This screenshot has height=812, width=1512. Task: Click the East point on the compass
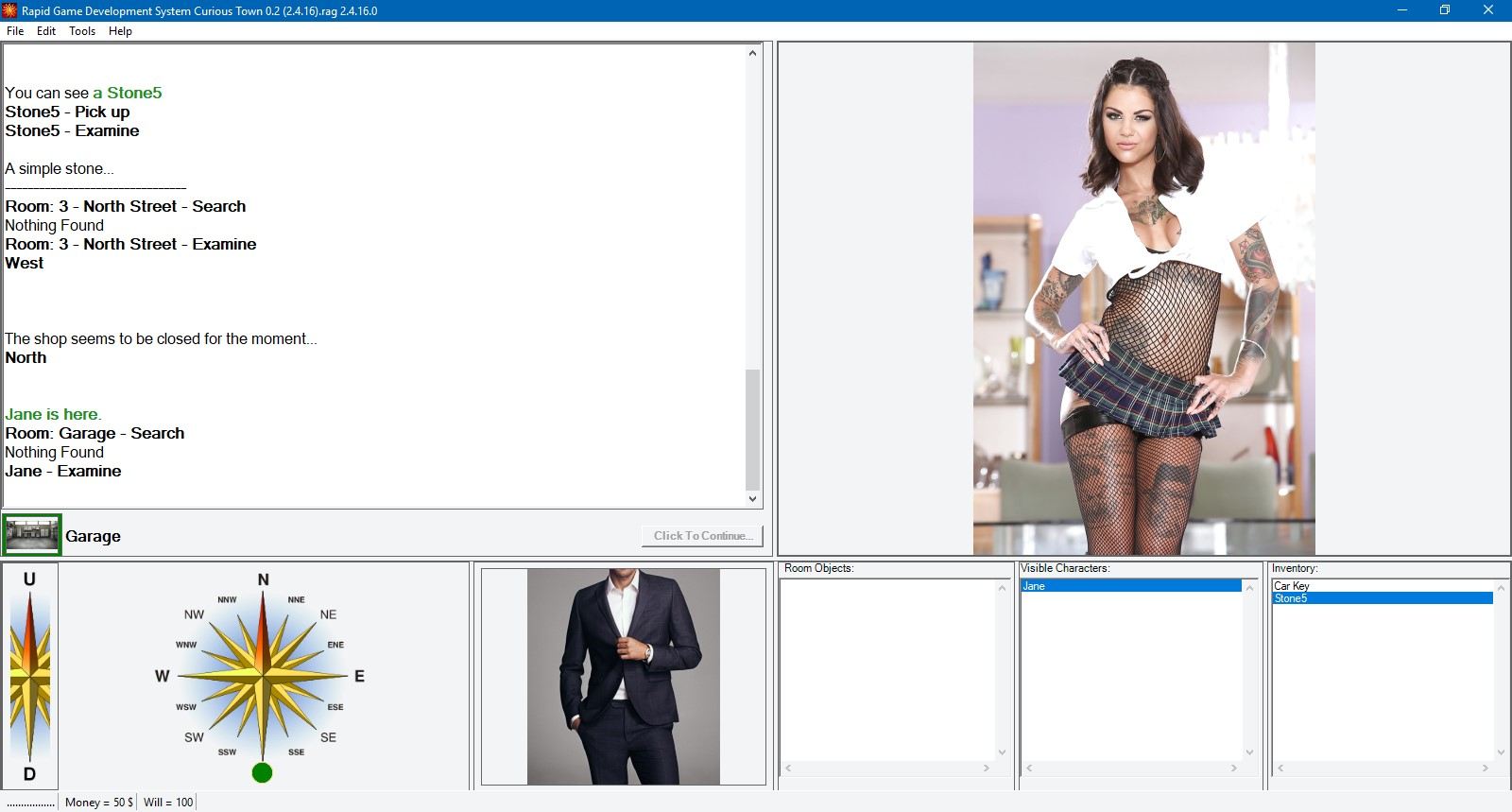pos(359,676)
